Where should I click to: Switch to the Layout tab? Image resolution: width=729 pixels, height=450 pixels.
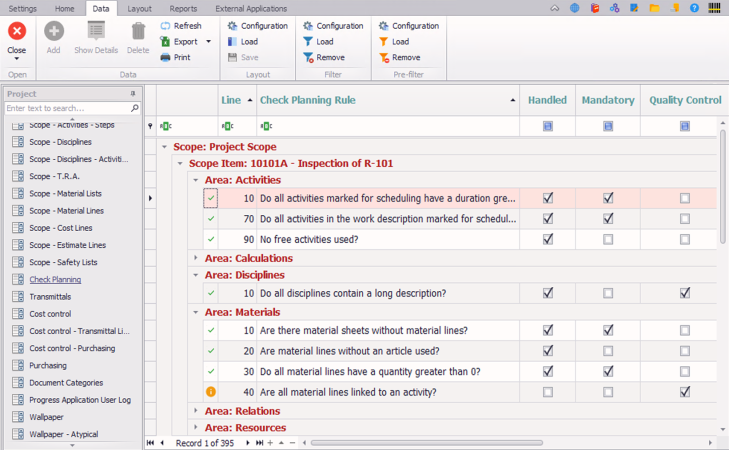click(139, 8)
